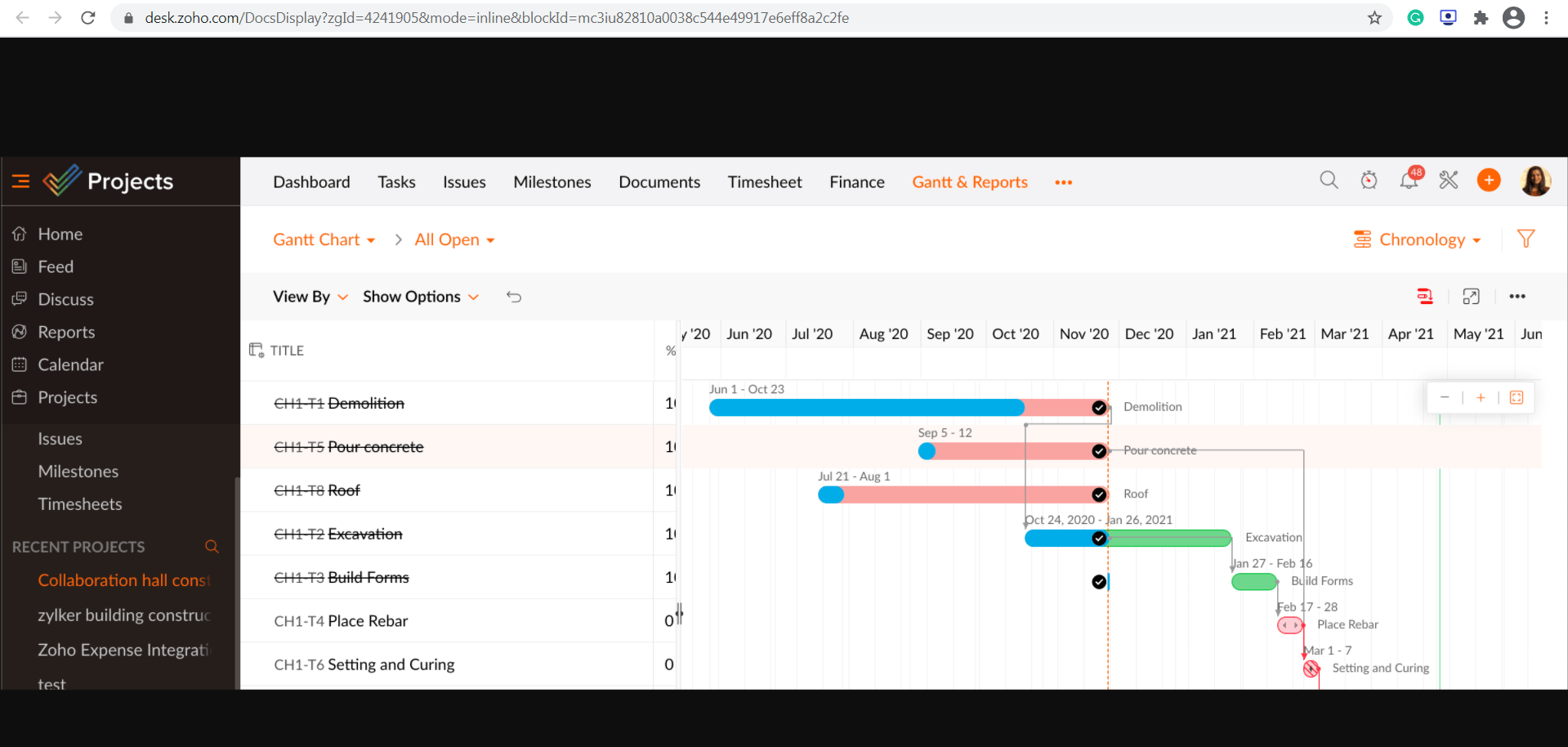Click the undo arrow icon

tap(514, 297)
